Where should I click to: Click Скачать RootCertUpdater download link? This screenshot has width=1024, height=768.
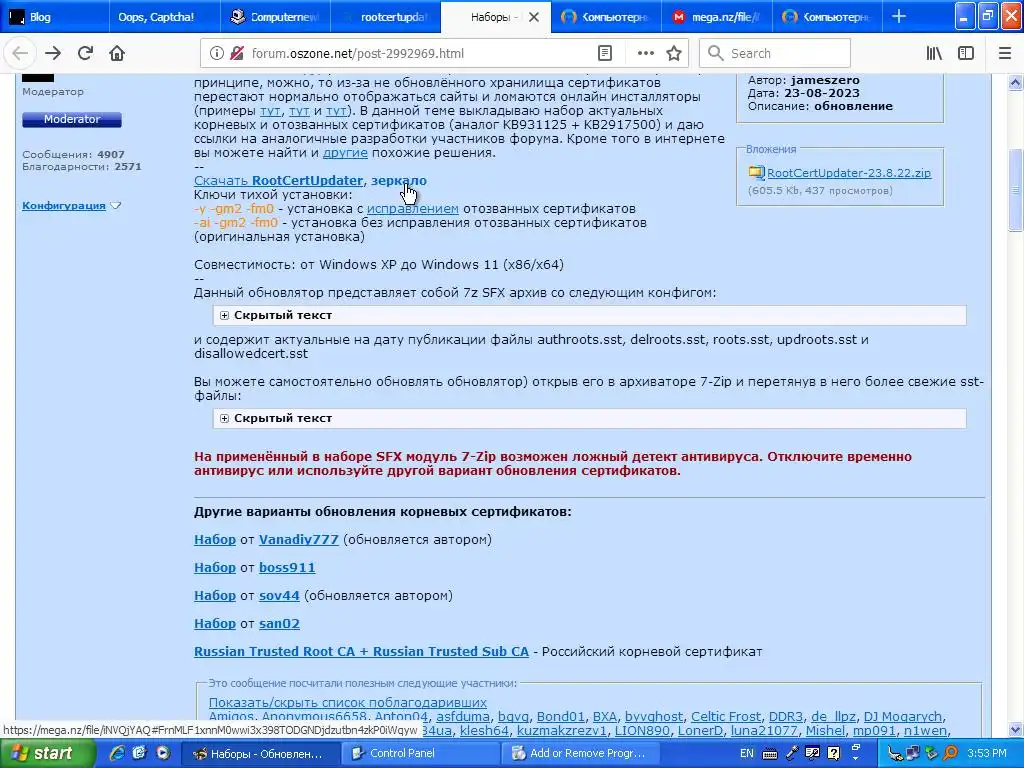point(278,181)
